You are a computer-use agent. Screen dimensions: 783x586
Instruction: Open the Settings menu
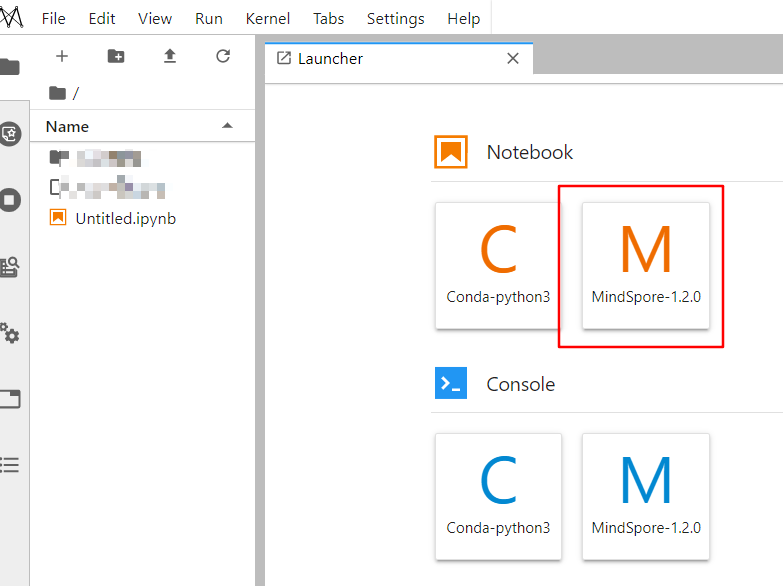pyautogui.click(x=395, y=18)
